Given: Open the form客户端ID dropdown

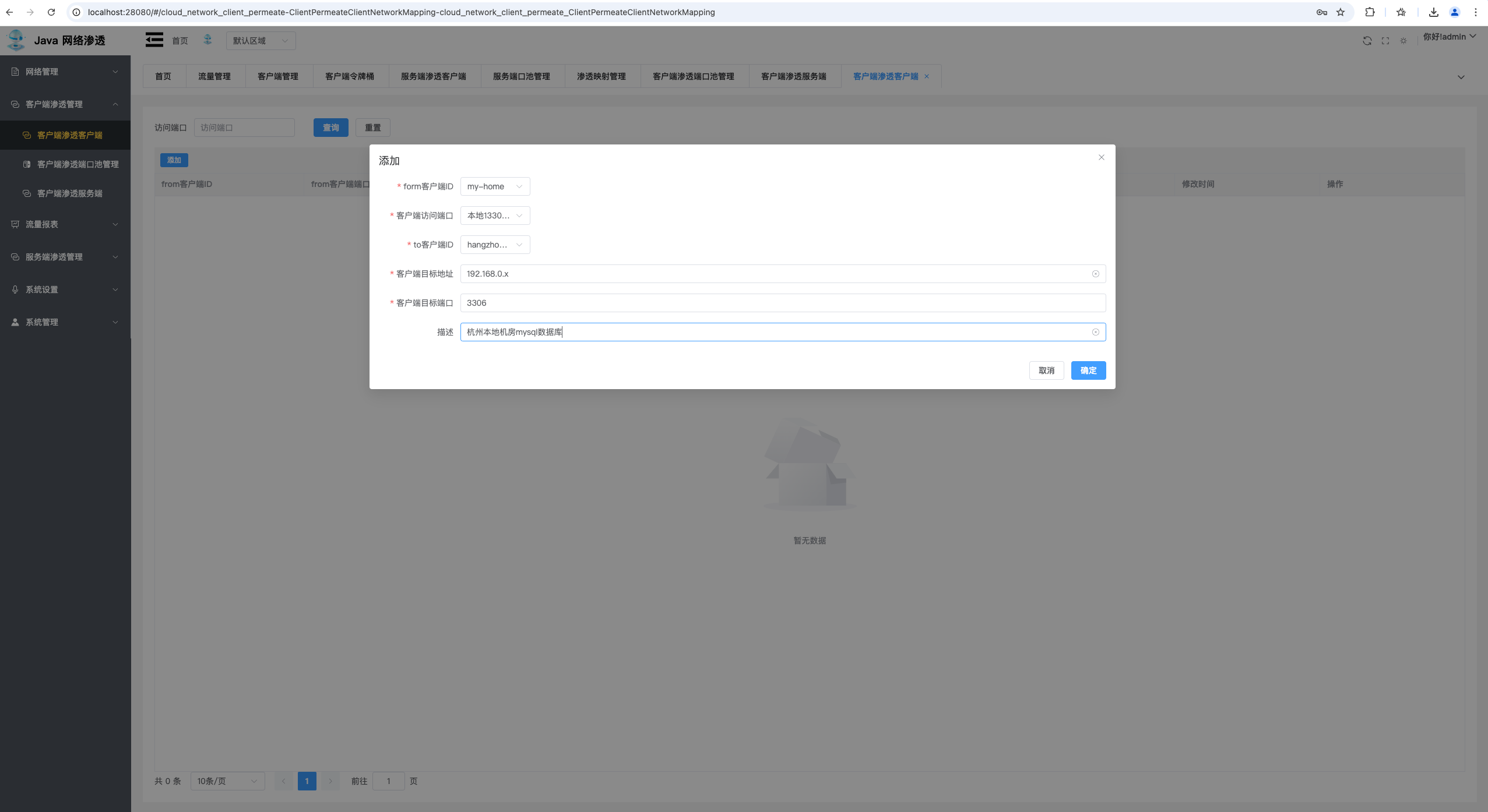Looking at the screenshot, I should pos(494,186).
